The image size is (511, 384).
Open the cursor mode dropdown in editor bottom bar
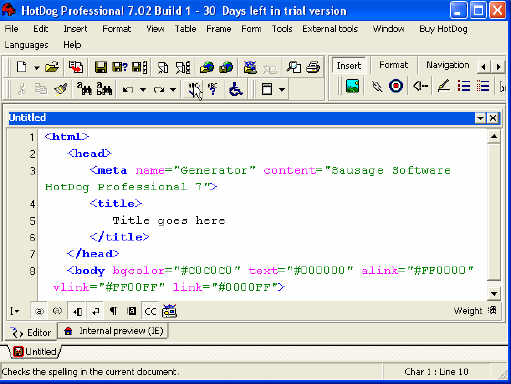pyautogui.click(x=14, y=311)
